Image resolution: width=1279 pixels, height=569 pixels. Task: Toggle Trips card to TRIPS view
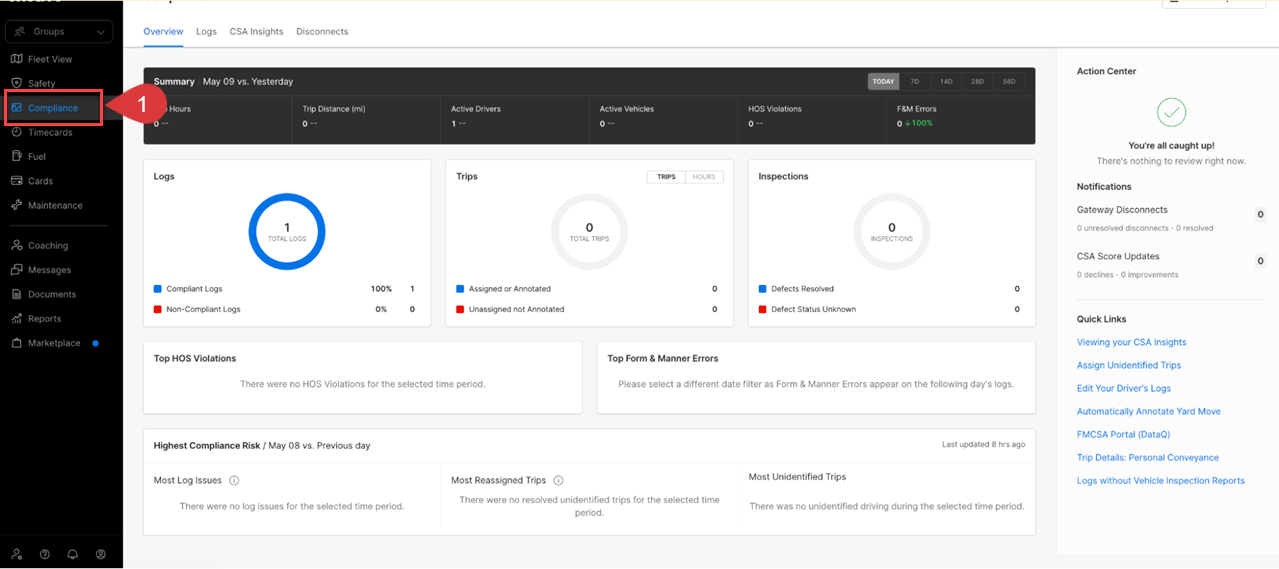click(x=666, y=177)
